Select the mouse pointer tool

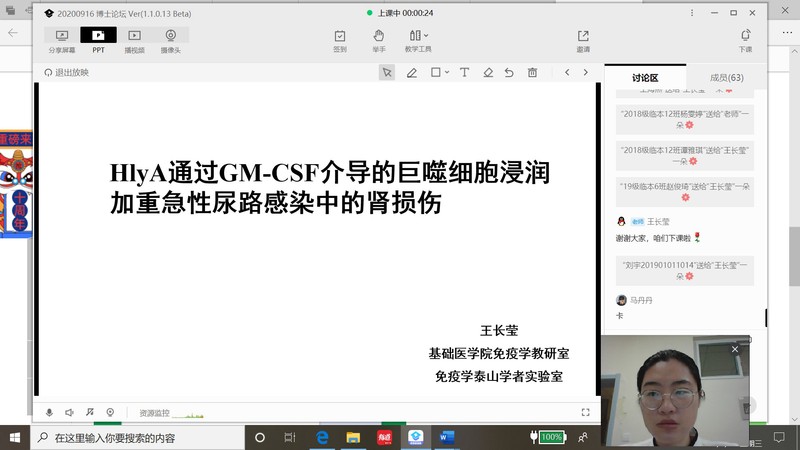point(387,73)
